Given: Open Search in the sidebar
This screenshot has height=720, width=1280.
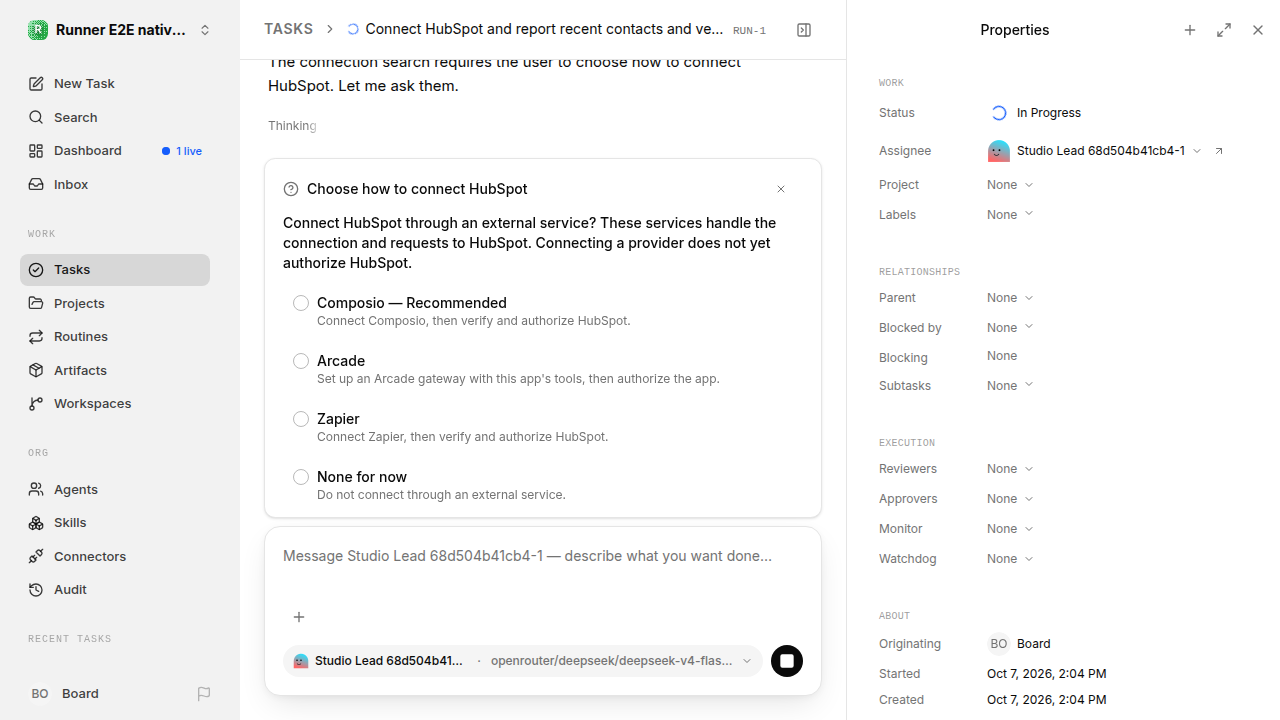Looking at the screenshot, I should pyautogui.click(x=115, y=117).
